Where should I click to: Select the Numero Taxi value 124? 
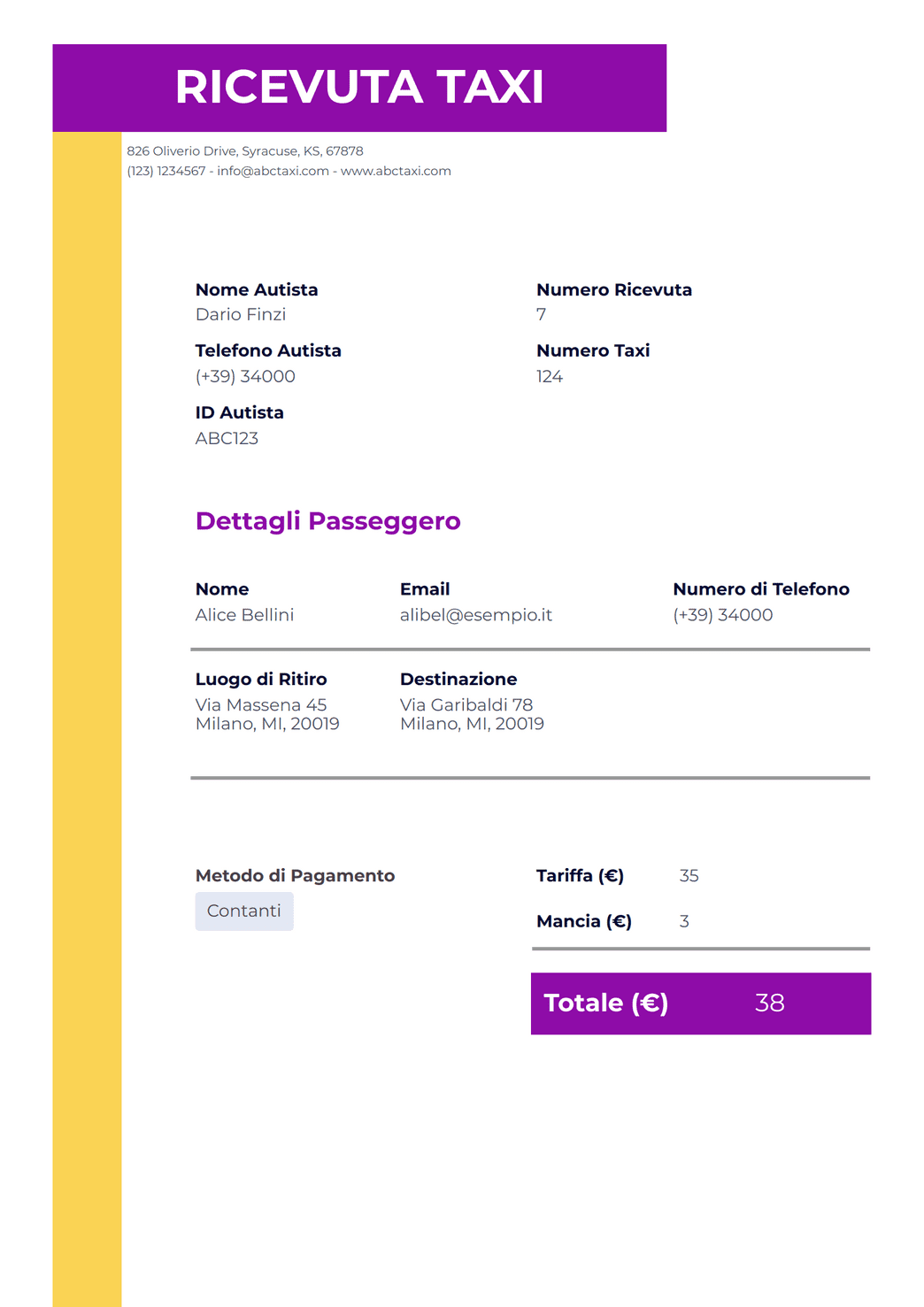pyautogui.click(x=550, y=376)
